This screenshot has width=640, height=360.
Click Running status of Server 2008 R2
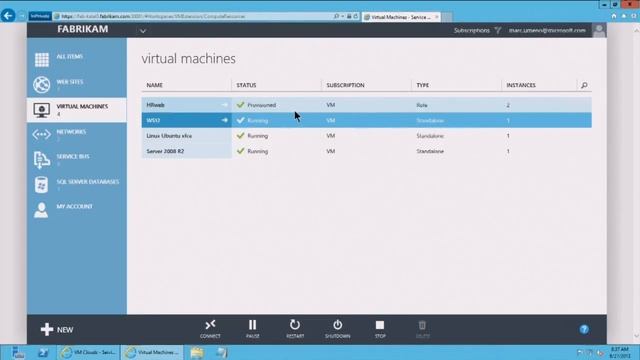click(258, 151)
